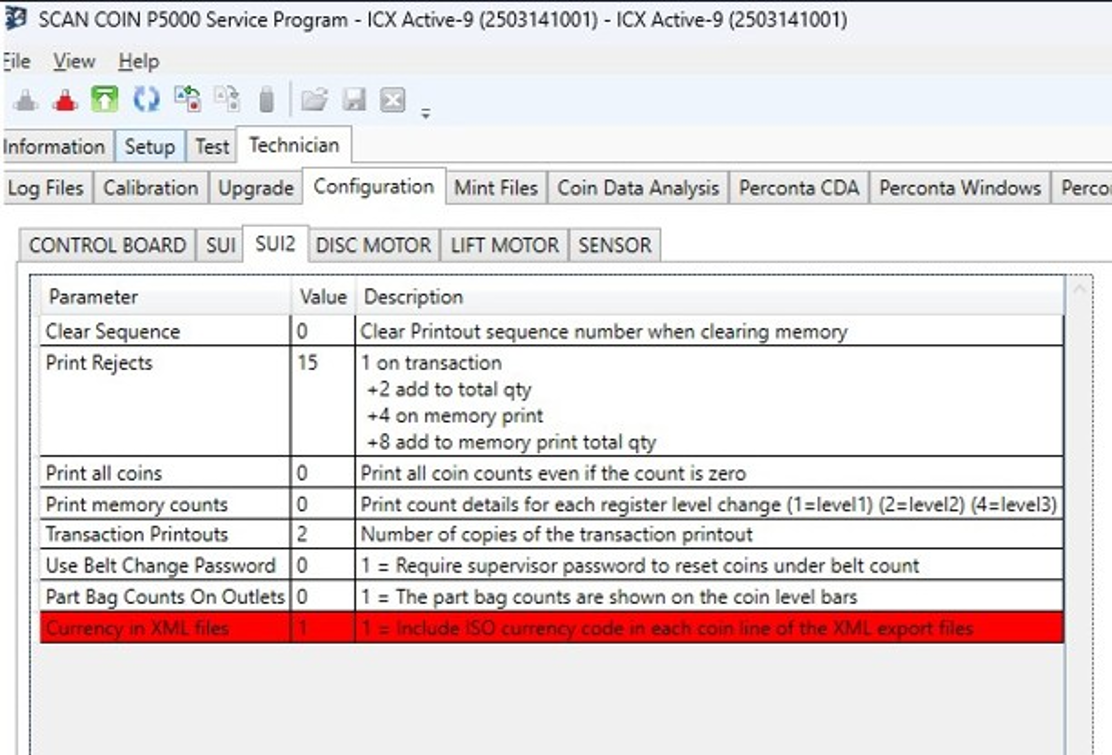This screenshot has height=755, width=1112.
Task: Open the Perconta CDA tab
Action: 799,188
